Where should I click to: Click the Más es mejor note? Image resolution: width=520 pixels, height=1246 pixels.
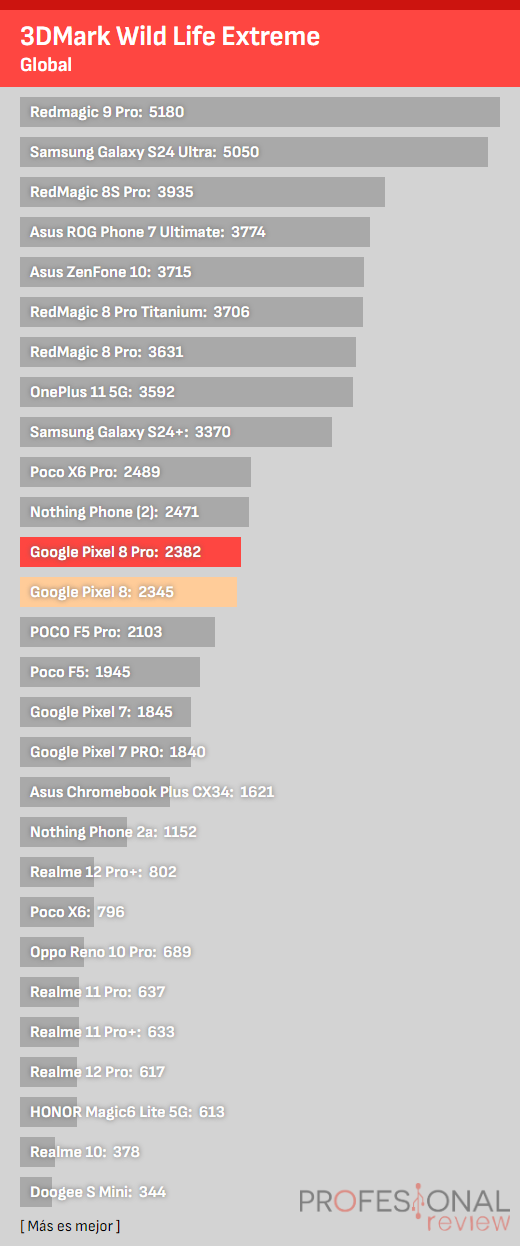70,1225
